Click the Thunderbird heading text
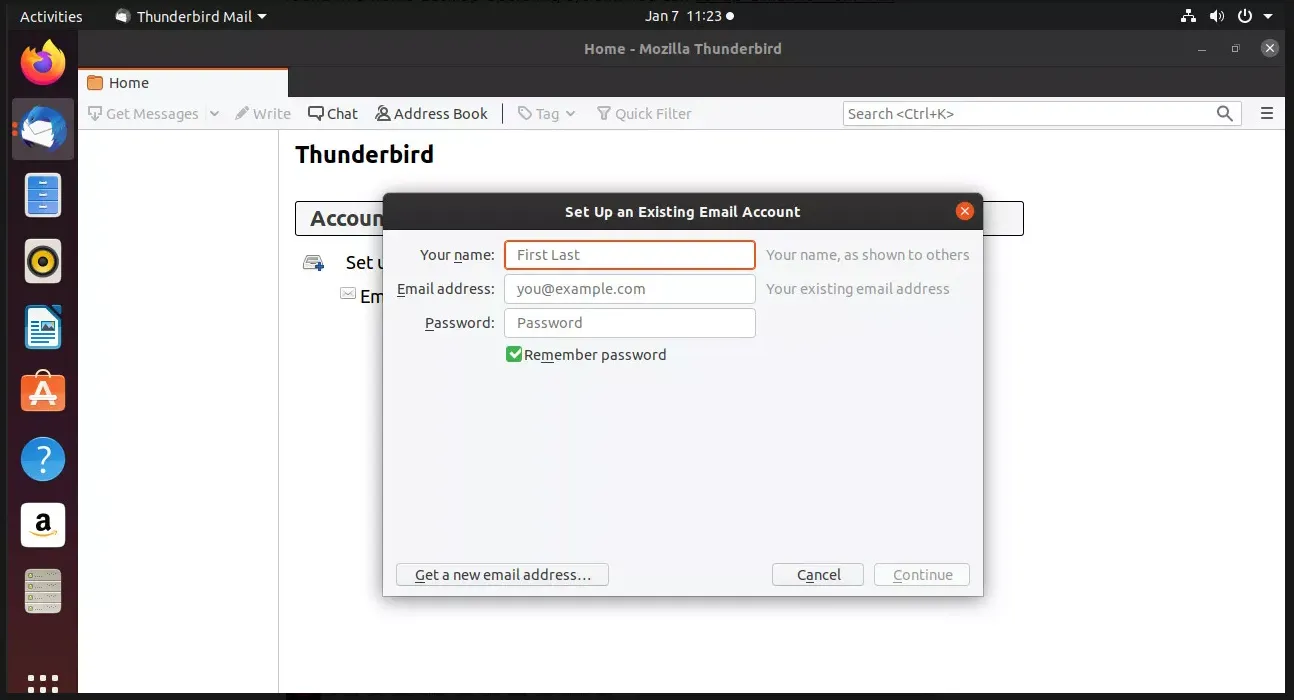1294x700 pixels. click(x=365, y=155)
